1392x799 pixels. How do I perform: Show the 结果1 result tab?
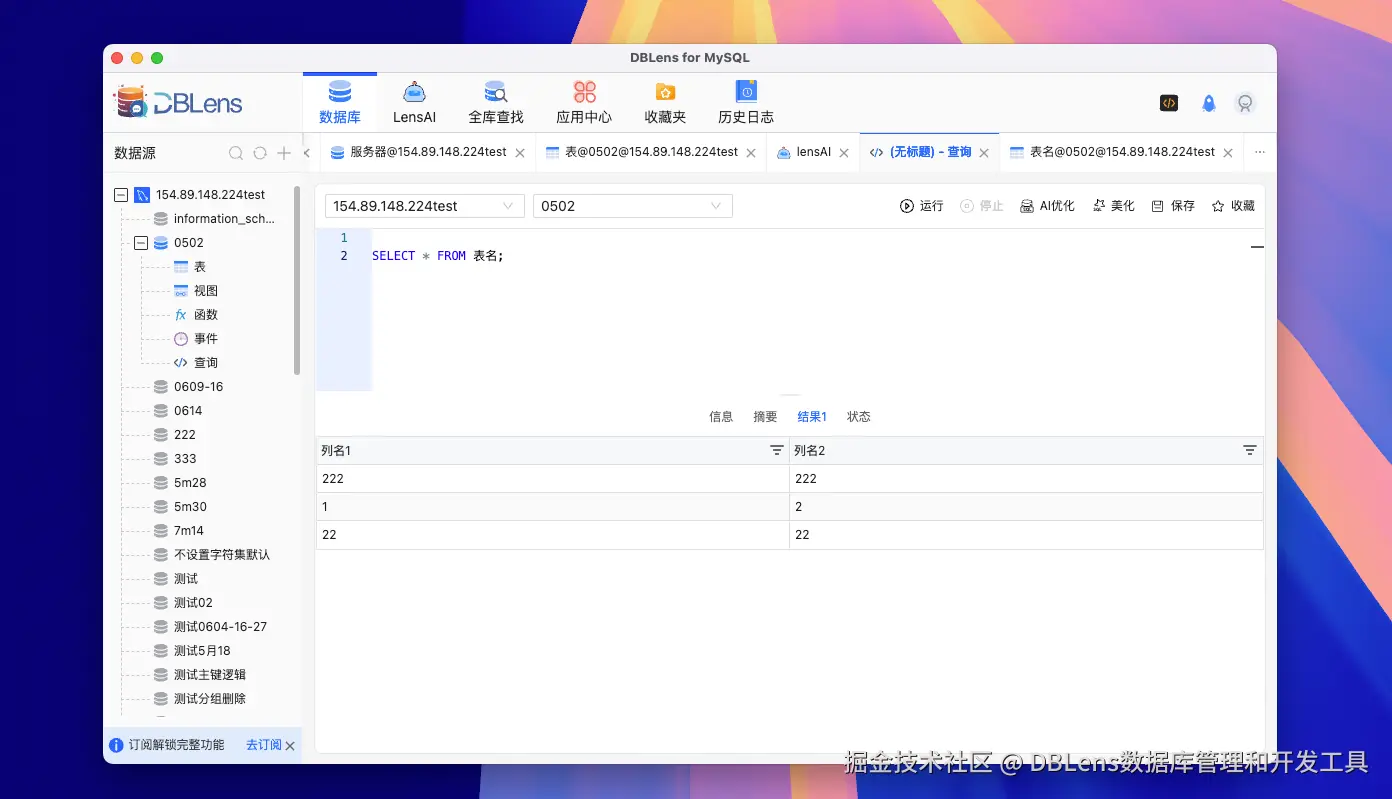point(812,417)
